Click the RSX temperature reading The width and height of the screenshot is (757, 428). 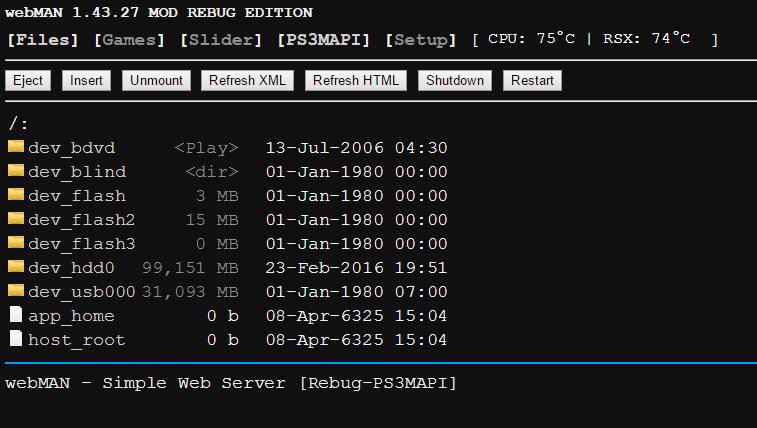647,39
